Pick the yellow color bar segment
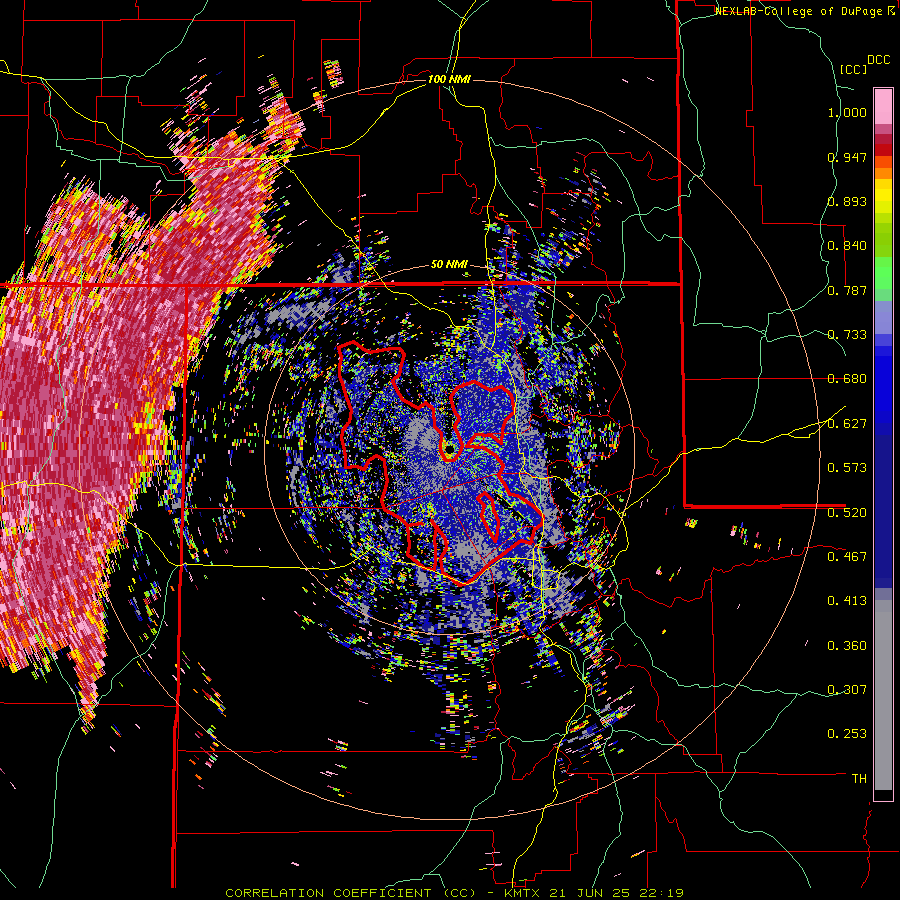Image resolution: width=900 pixels, height=900 pixels. tap(883, 196)
